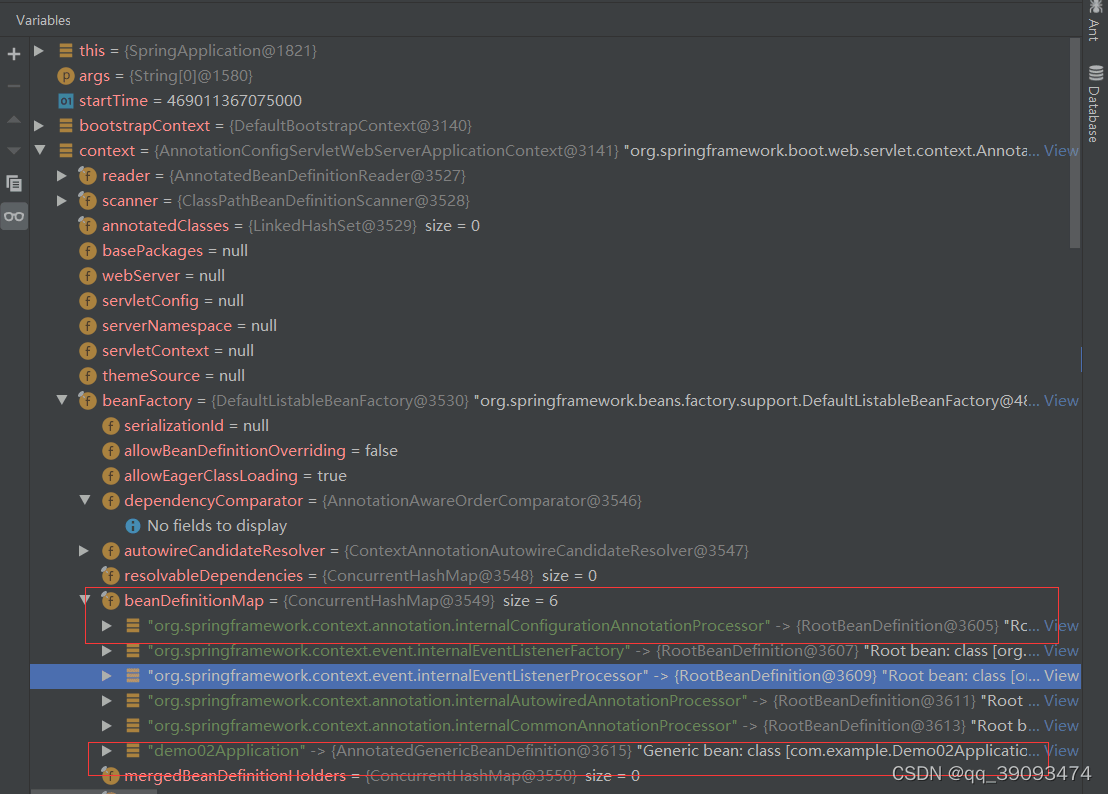Click the Remove Watch minus icon
Viewport: 1108px width, 794px height.
[14, 86]
